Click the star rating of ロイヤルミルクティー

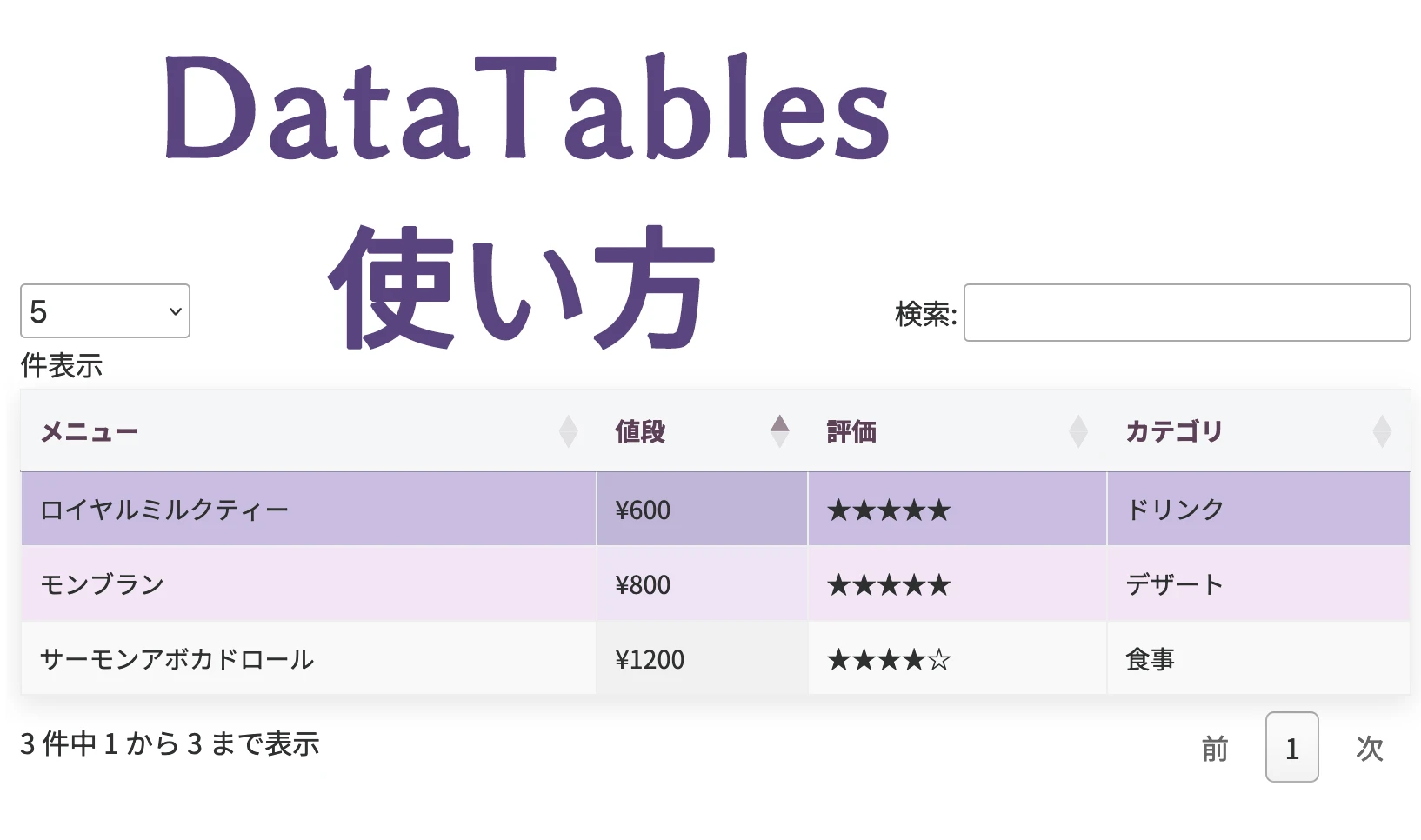[888, 510]
